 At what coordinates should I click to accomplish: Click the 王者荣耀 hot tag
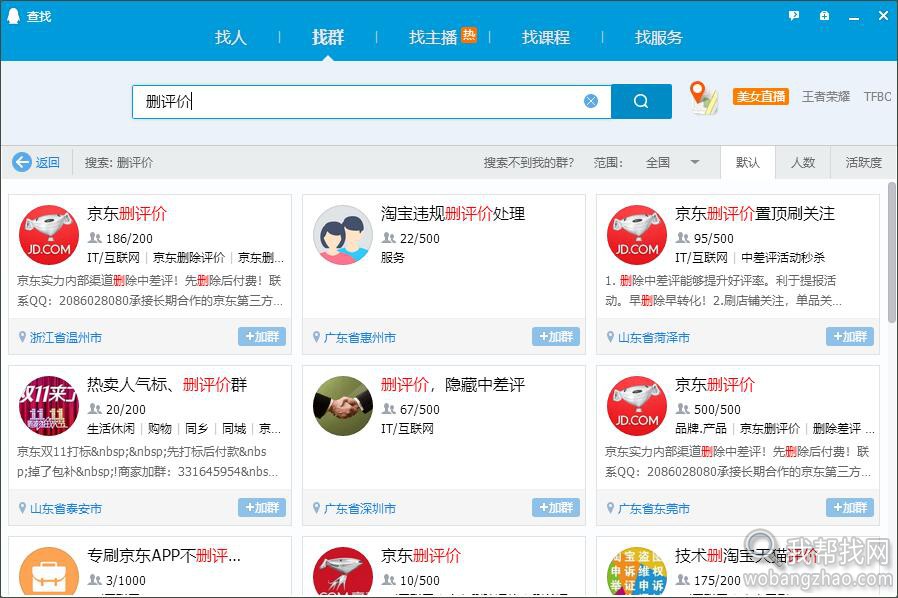[825, 96]
